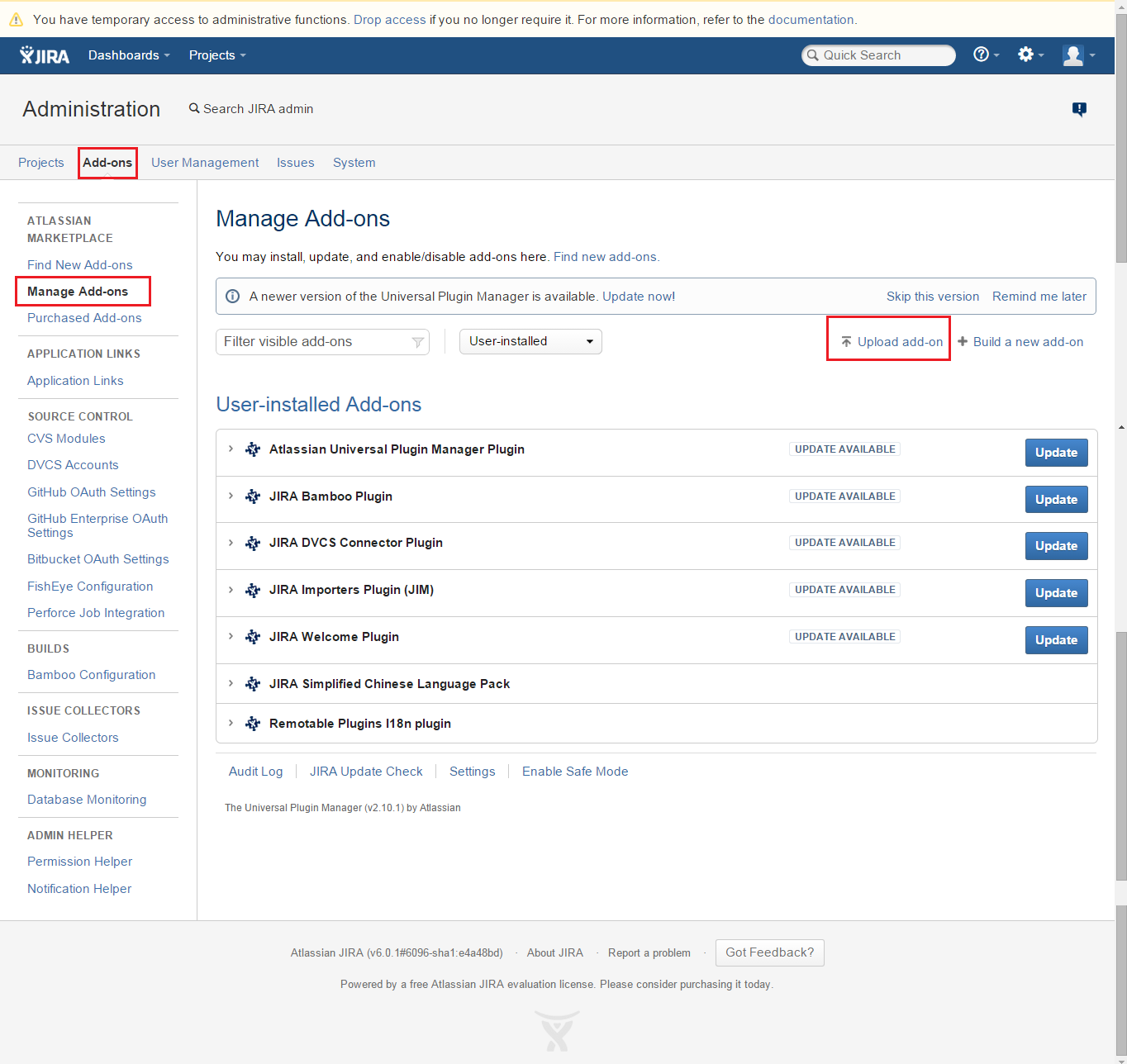Image resolution: width=1127 pixels, height=1064 pixels.
Task: Select Manage Add-ons in sidebar
Action: 78,292
